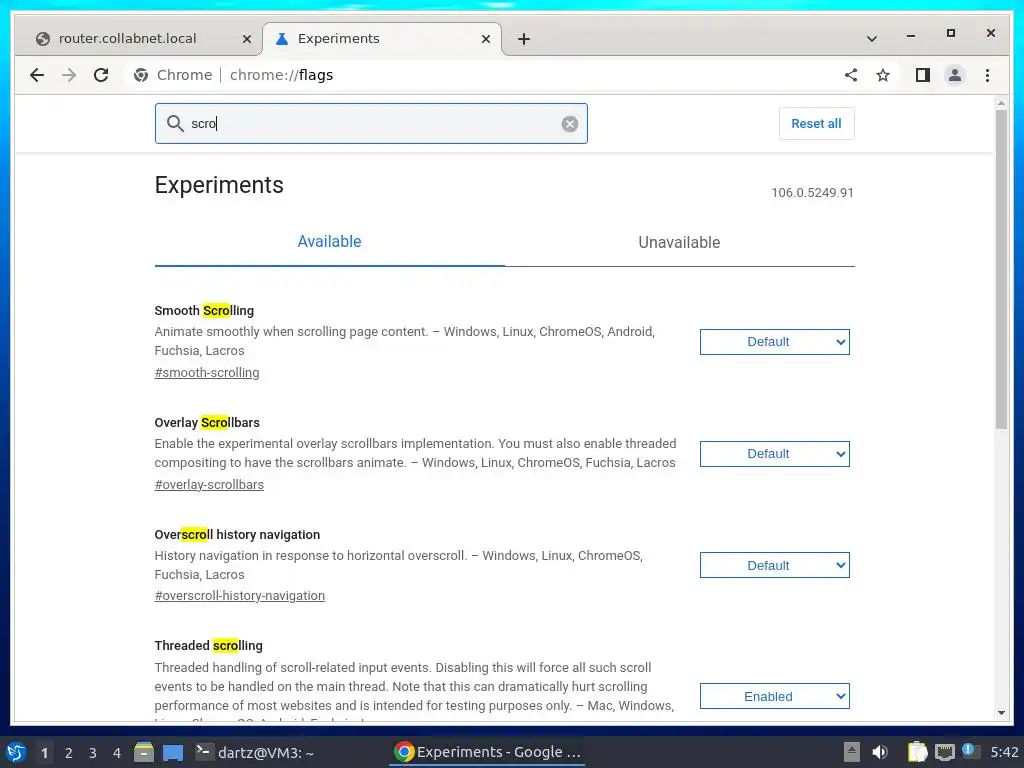Clear the flags search text

tap(569, 123)
